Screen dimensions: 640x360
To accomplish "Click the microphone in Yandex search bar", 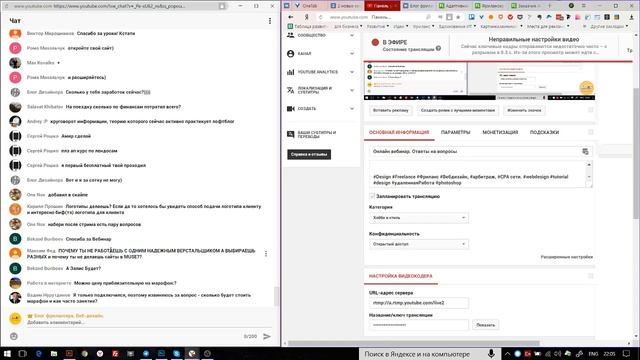I will pyautogui.click(x=491, y=353).
